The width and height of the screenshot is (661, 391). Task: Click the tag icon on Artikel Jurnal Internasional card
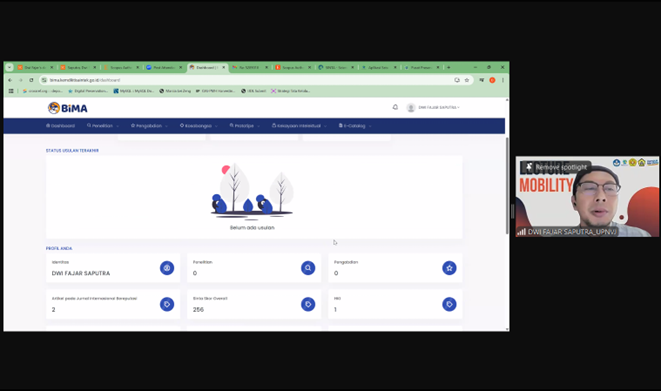[167, 304]
